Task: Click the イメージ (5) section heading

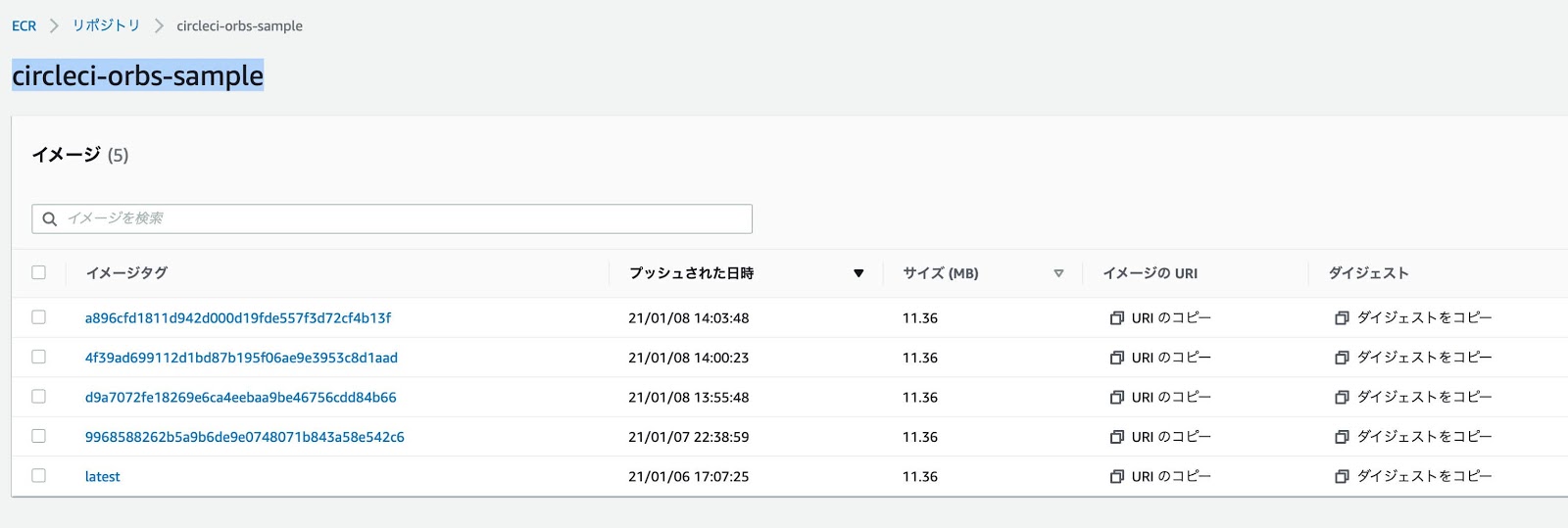Action: [x=80, y=155]
